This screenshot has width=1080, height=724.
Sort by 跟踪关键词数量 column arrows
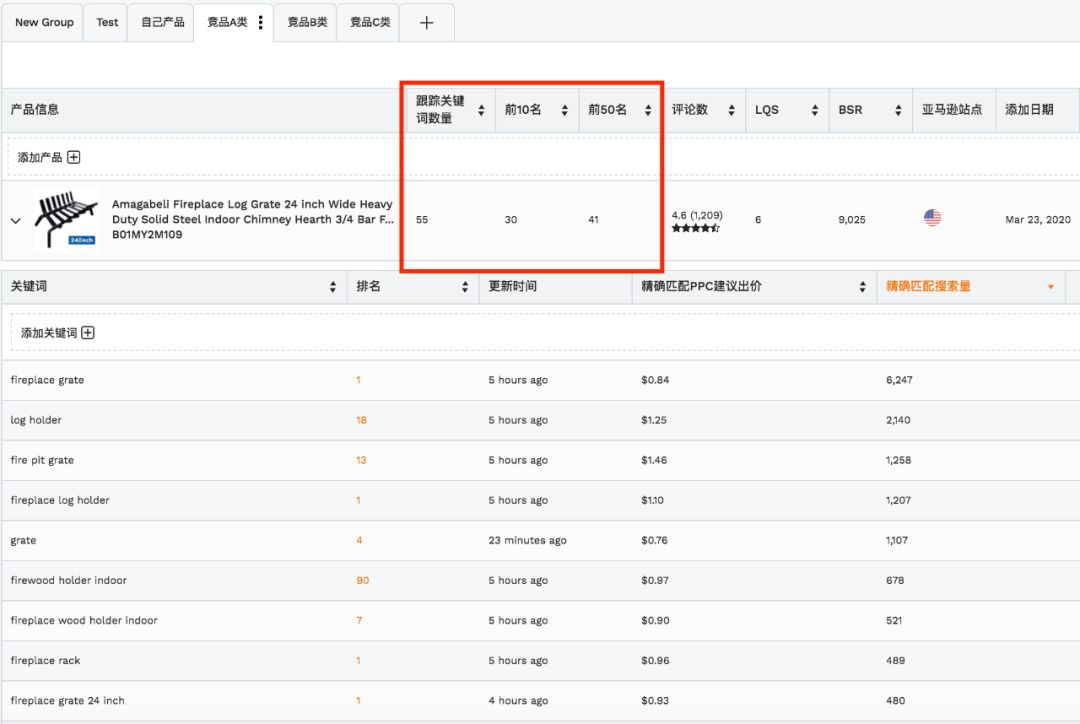click(481, 110)
